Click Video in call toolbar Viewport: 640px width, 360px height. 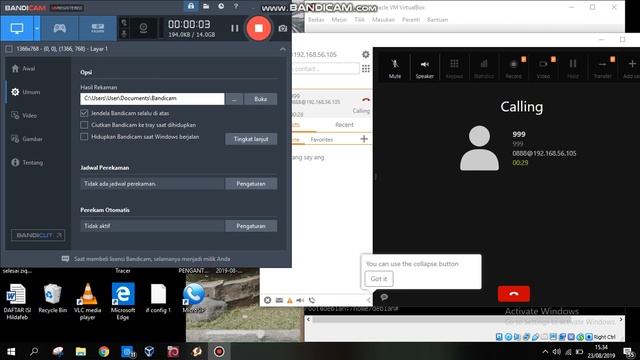(x=543, y=68)
